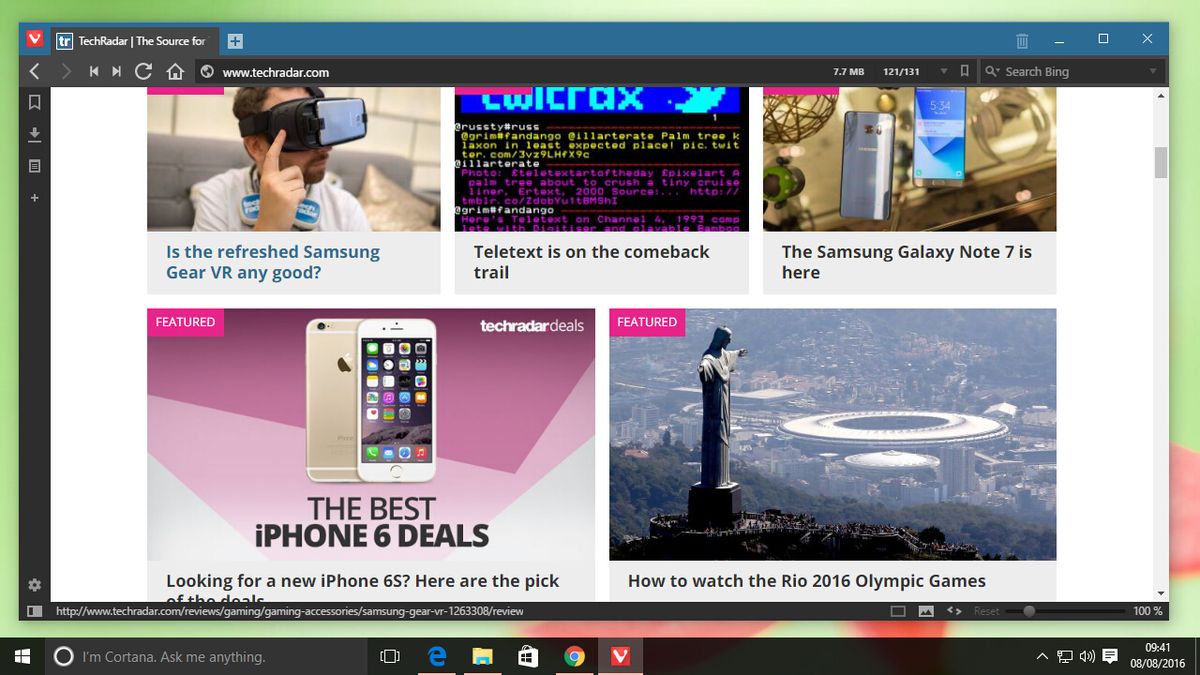The width and height of the screenshot is (1200, 675).
Task: Click the Cortana search box
Action: coord(206,656)
